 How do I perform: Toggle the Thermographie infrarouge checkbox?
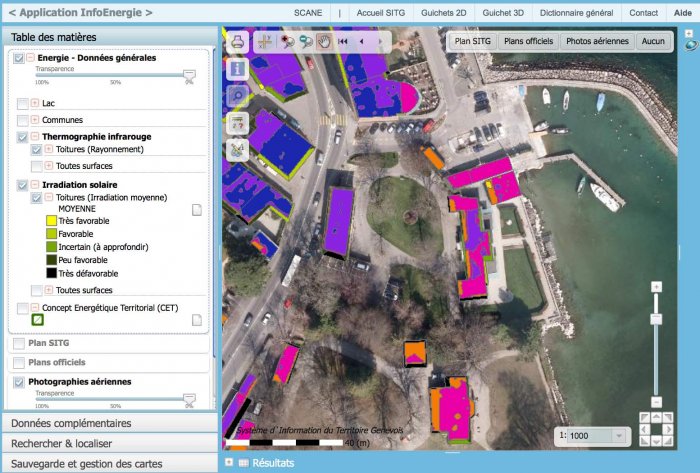pyautogui.click(x=22, y=137)
